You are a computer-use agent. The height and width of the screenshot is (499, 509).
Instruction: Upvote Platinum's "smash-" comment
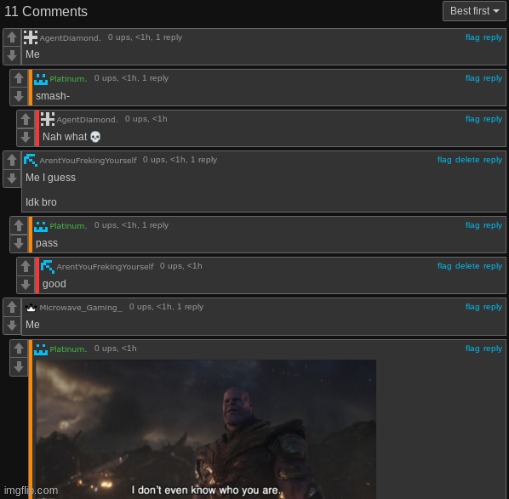[x=19, y=78]
